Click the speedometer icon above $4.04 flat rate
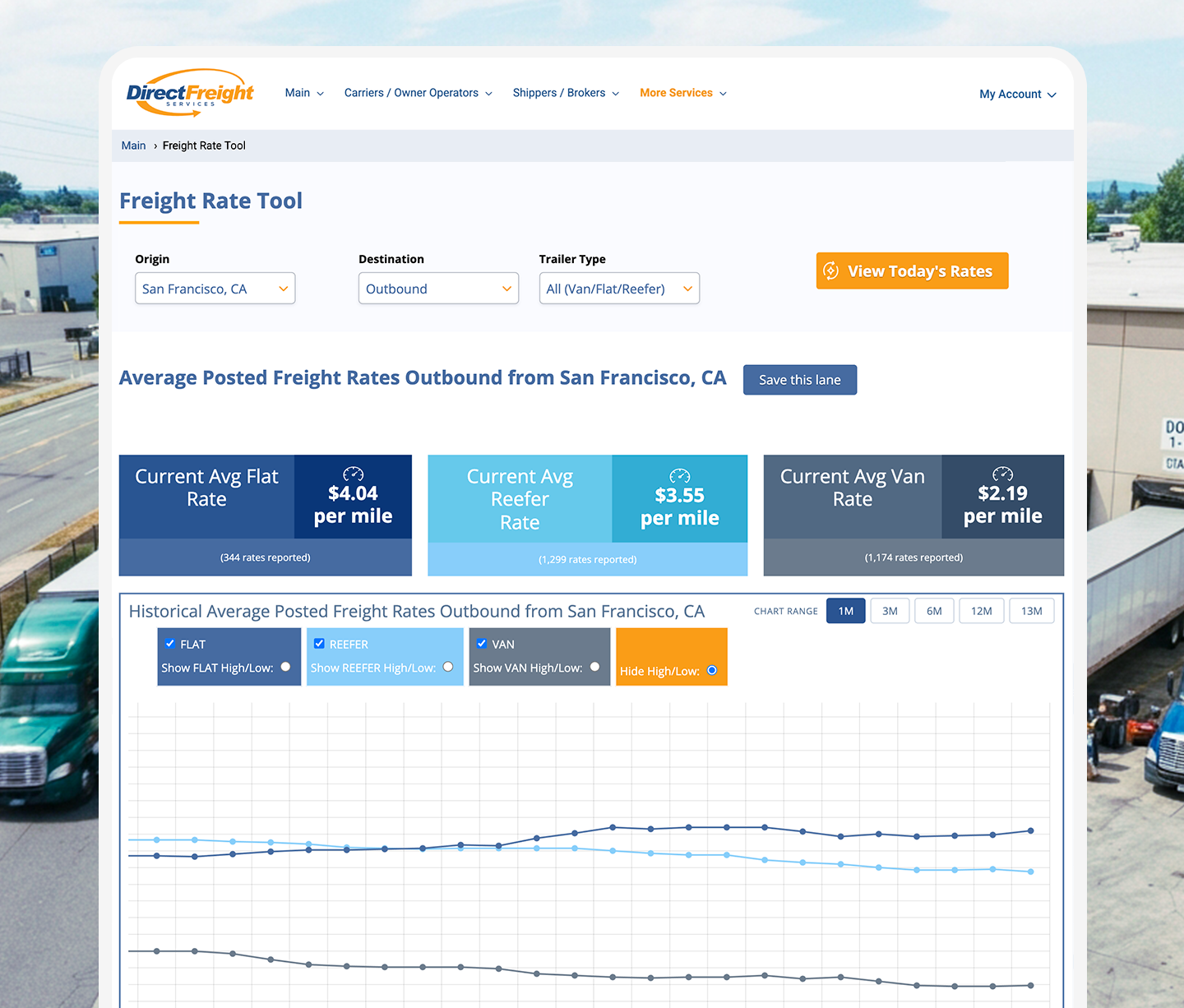 pos(353,474)
